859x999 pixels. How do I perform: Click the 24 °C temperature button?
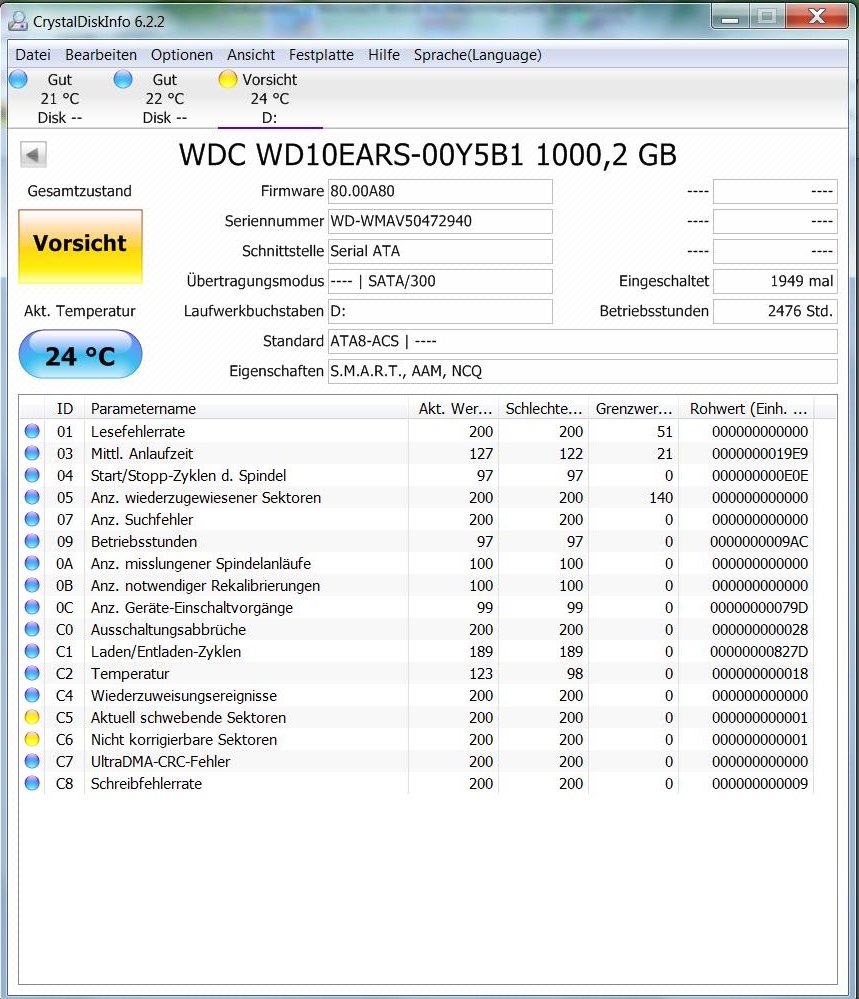pyautogui.click(x=80, y=355)
